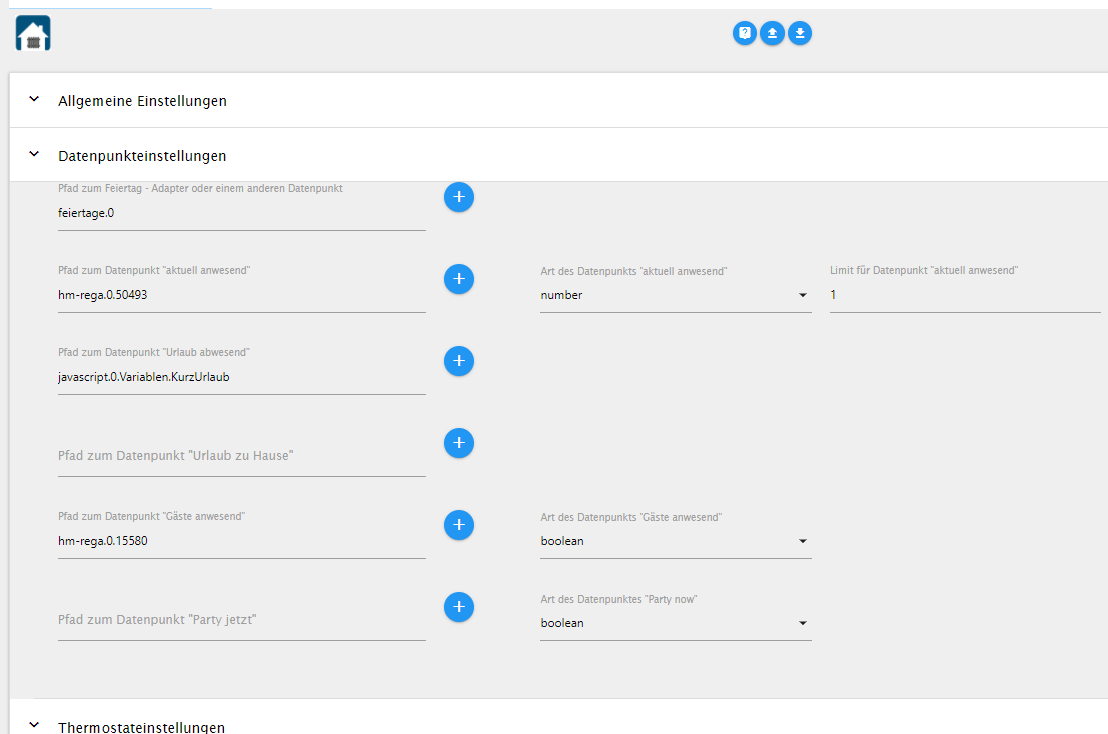
Task: Open Art des Datenpunkts "aktuell anwesend" number dropdown
Action: click(676, 295)
